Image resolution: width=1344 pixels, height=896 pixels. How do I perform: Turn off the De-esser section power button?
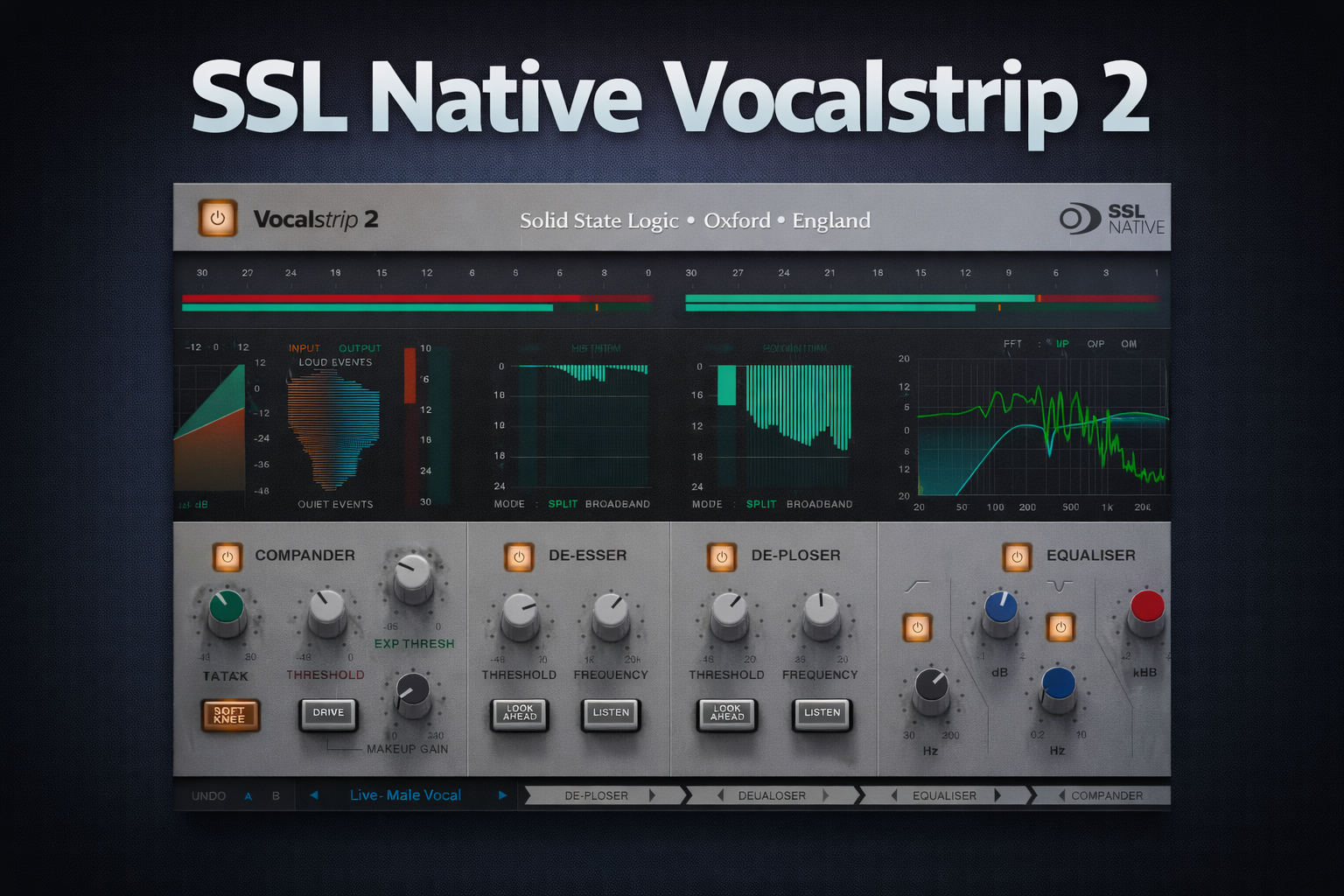(519, 556)
